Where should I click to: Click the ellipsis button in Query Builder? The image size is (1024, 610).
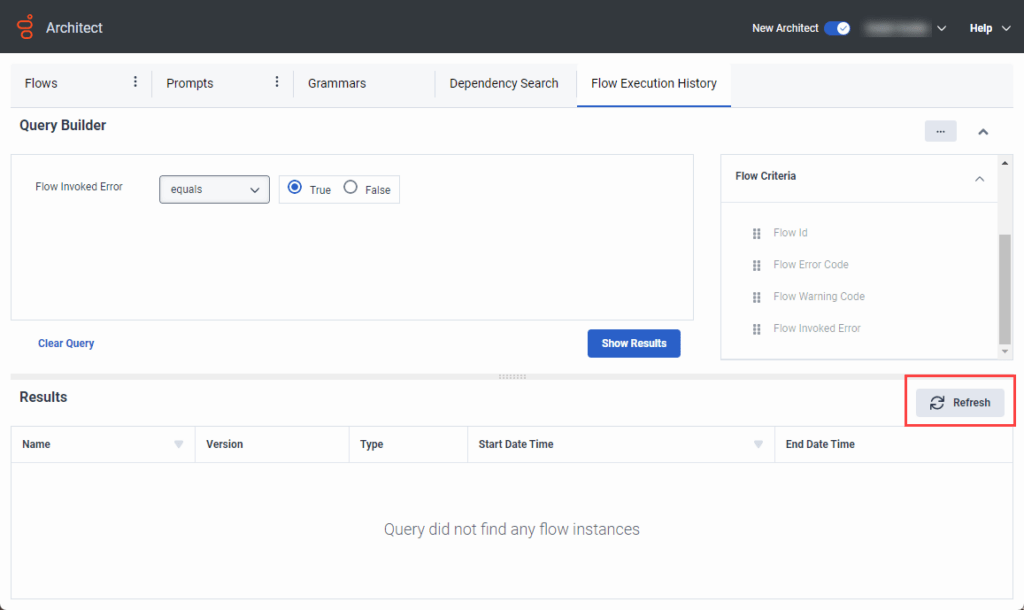[x=939, y=131]
